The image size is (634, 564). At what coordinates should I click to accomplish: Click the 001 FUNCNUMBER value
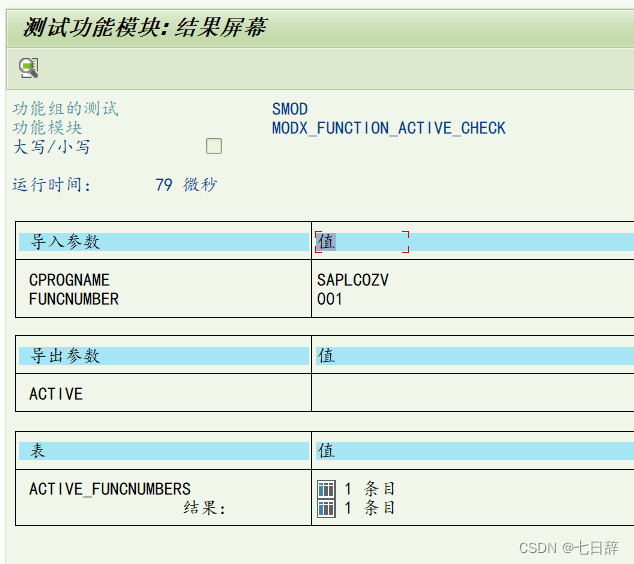pyautogui.click(x=330, y=299)
